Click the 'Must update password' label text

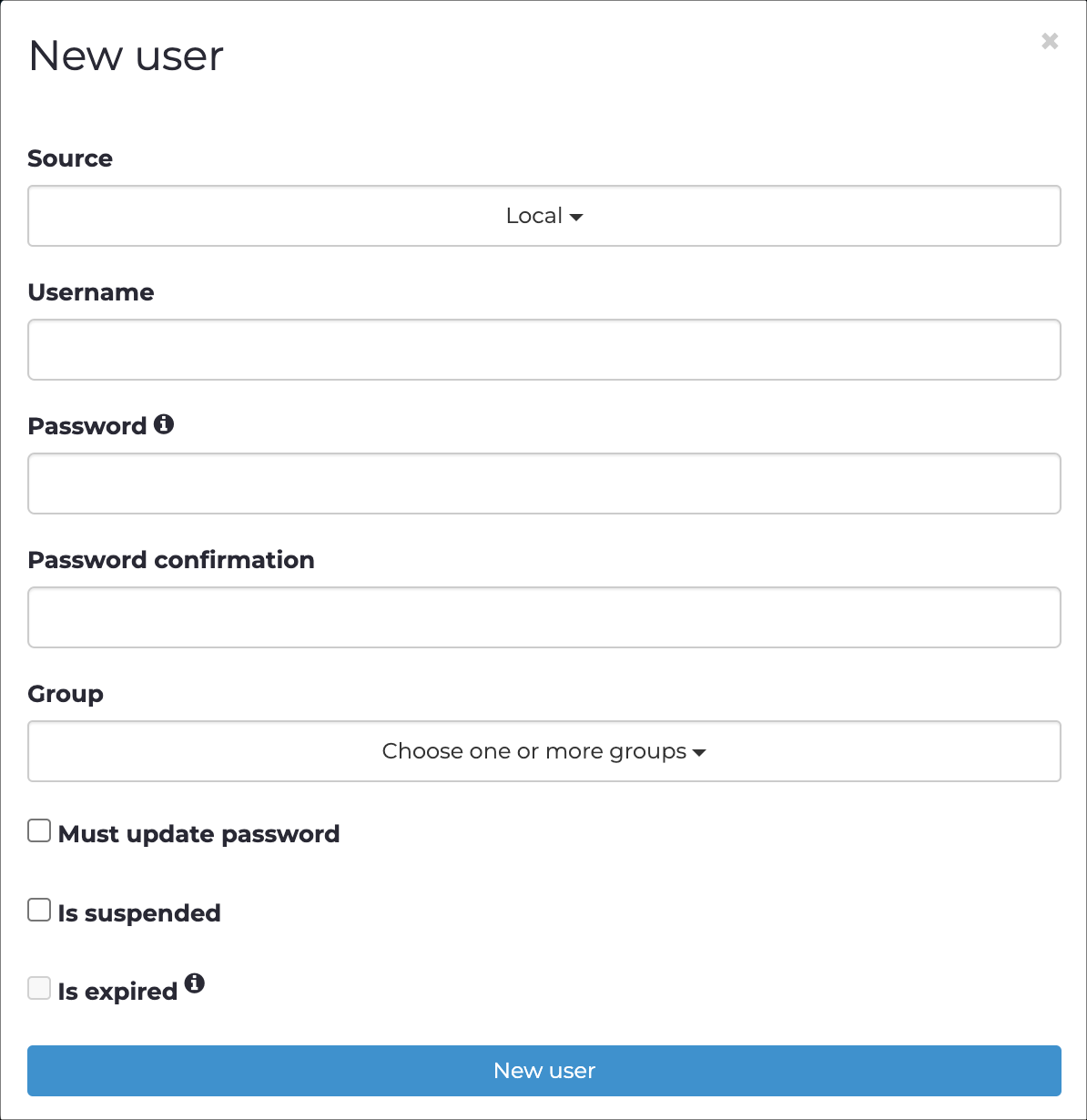click(x=198, y=834)
